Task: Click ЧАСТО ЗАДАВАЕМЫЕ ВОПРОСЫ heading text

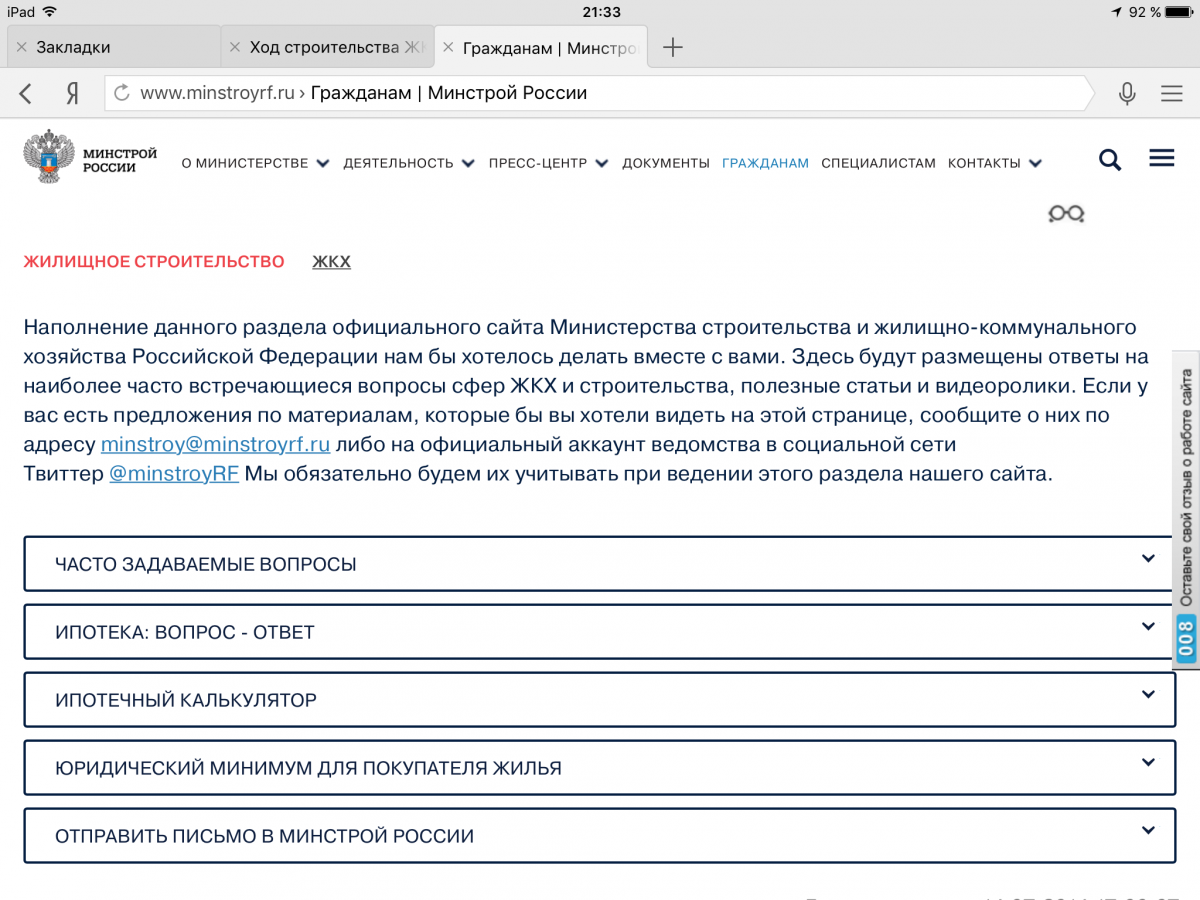Action: click(206, 564)
